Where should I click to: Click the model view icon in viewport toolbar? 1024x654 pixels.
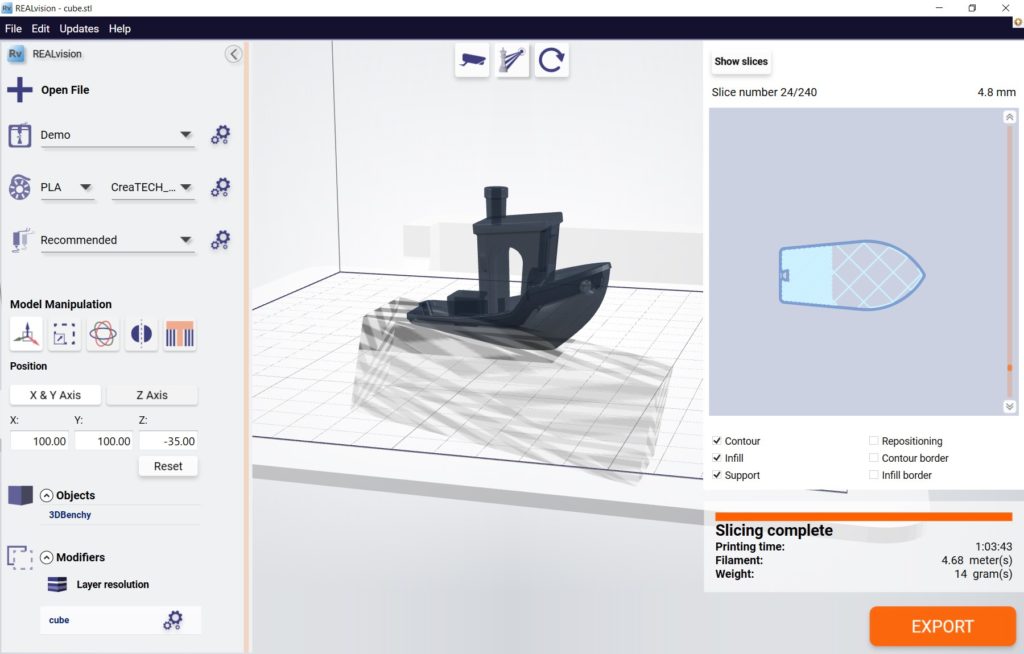[512, 60]
